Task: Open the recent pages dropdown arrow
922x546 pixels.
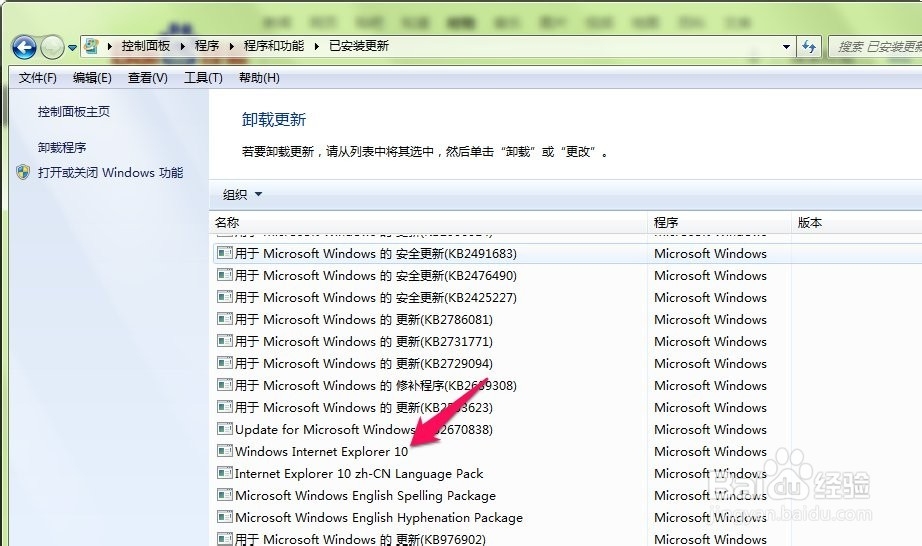Action: (72, 48)
